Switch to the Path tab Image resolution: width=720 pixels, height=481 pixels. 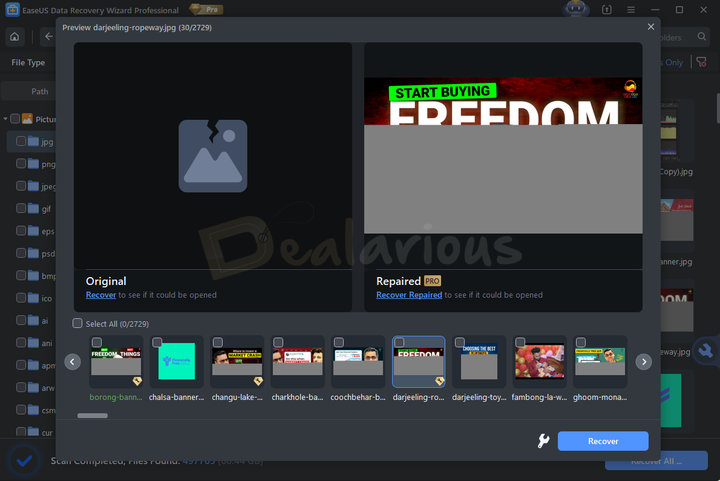[39, 91]
